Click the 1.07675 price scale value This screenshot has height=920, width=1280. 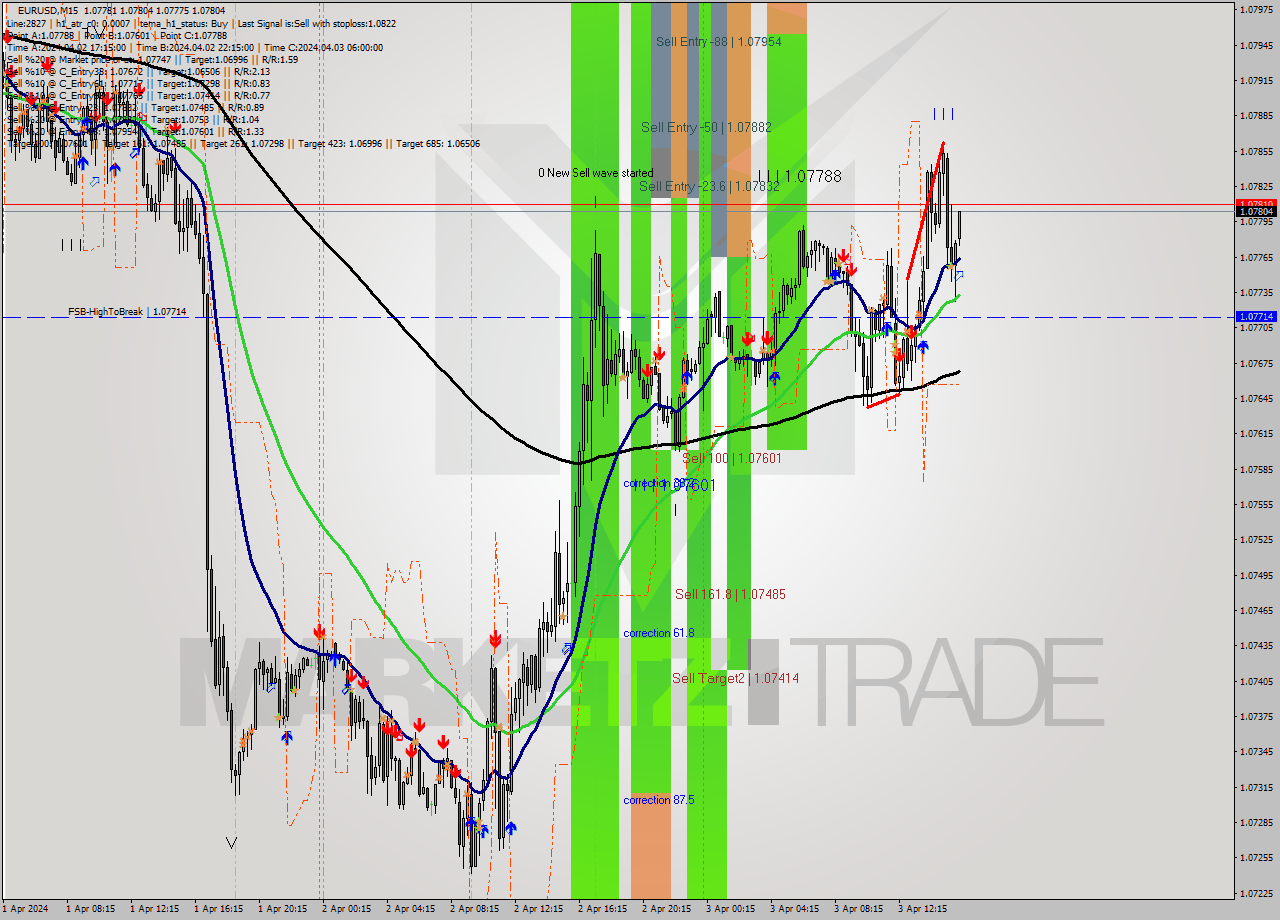tap(1256, 363)
